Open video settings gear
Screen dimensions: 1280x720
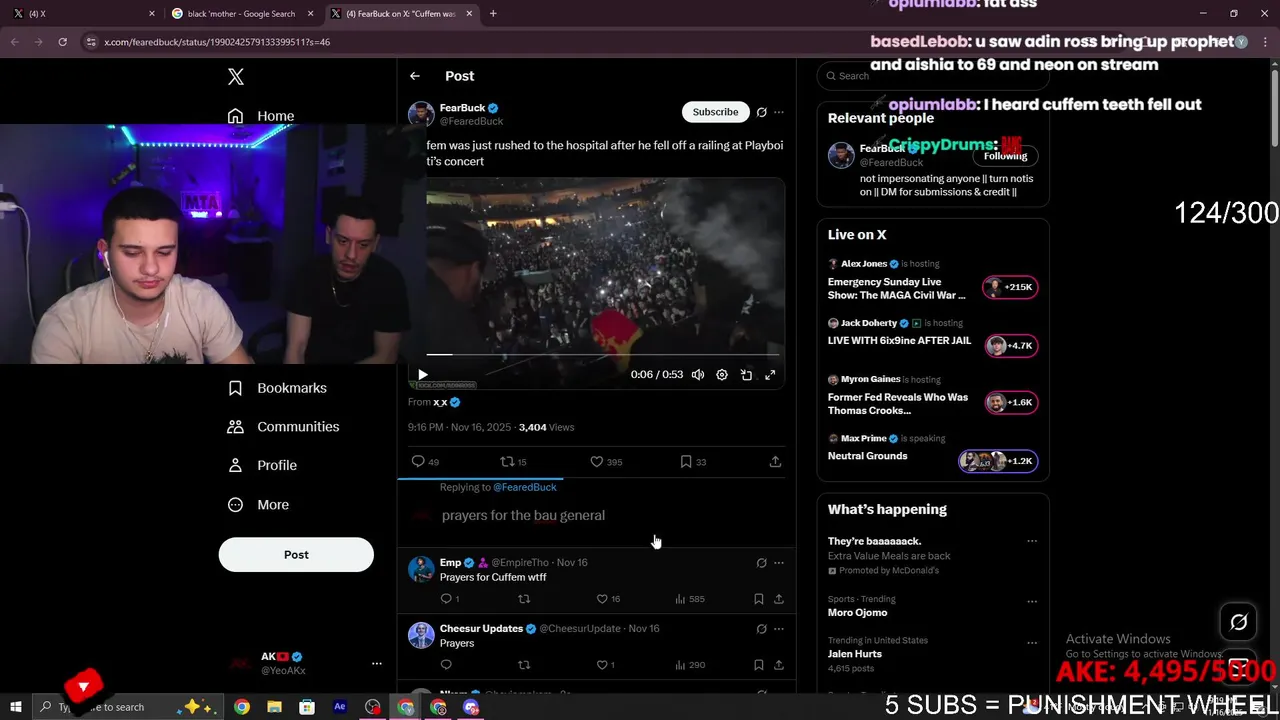click(x=722, y=375)
